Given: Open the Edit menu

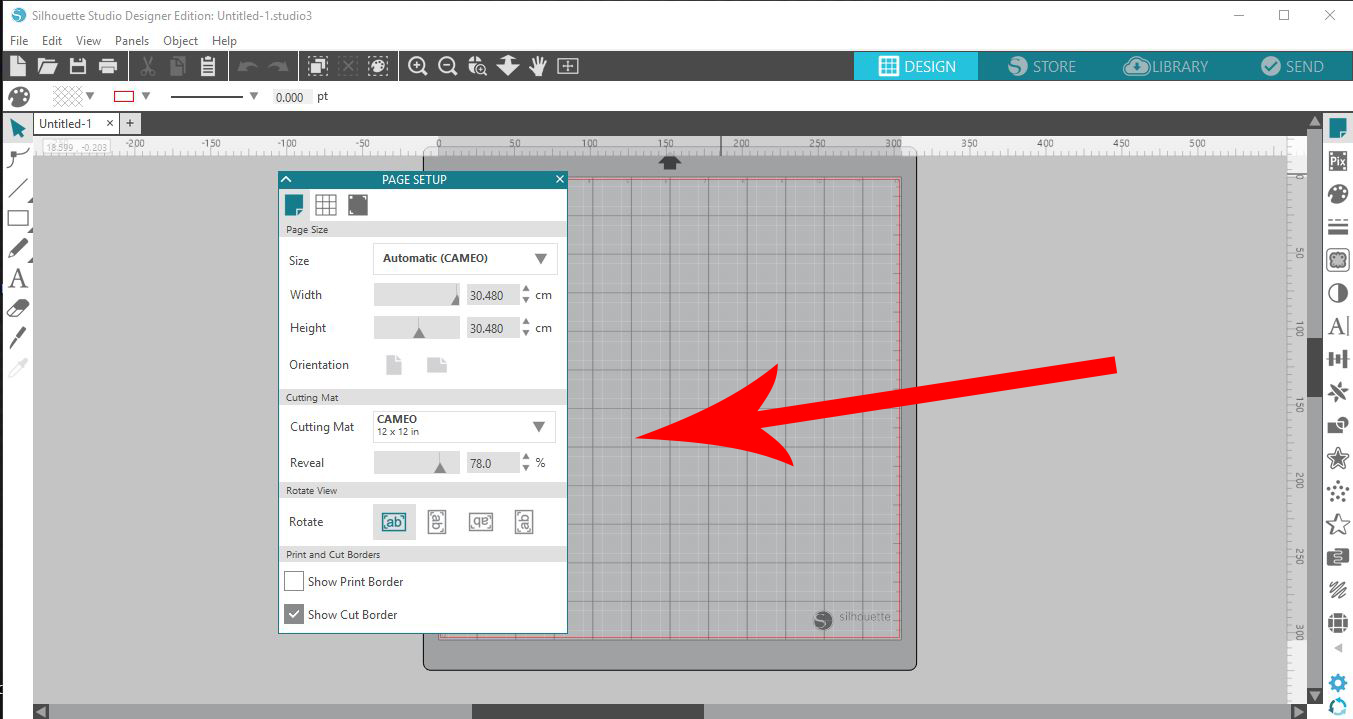Looking at the screenshot, I should (x=52, y=41).
